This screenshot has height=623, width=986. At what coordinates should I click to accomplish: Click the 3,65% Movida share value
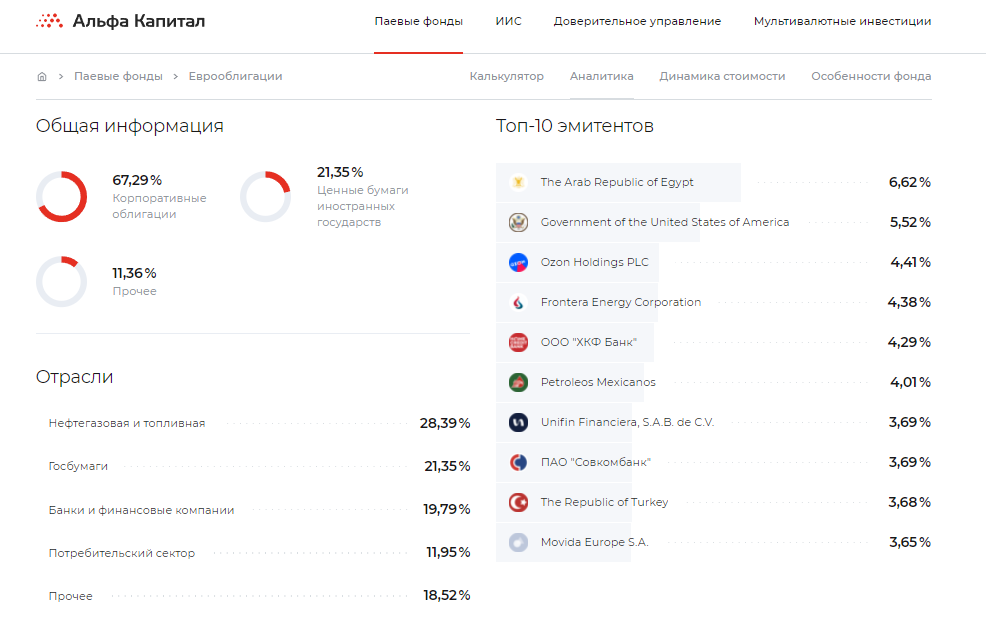tap(910, 542)
